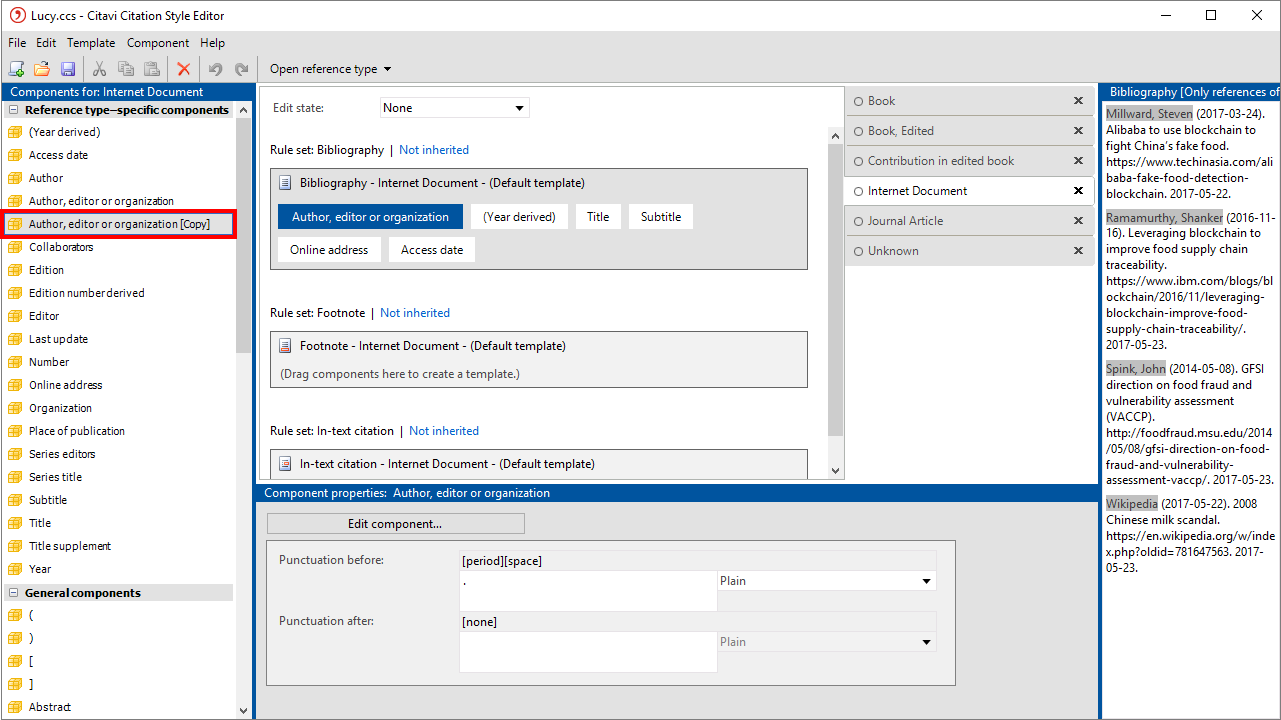This screenshot has width=1281, height=720.
Task: Click the template area scrollbar up arrow
Action: tap(836, 135)
